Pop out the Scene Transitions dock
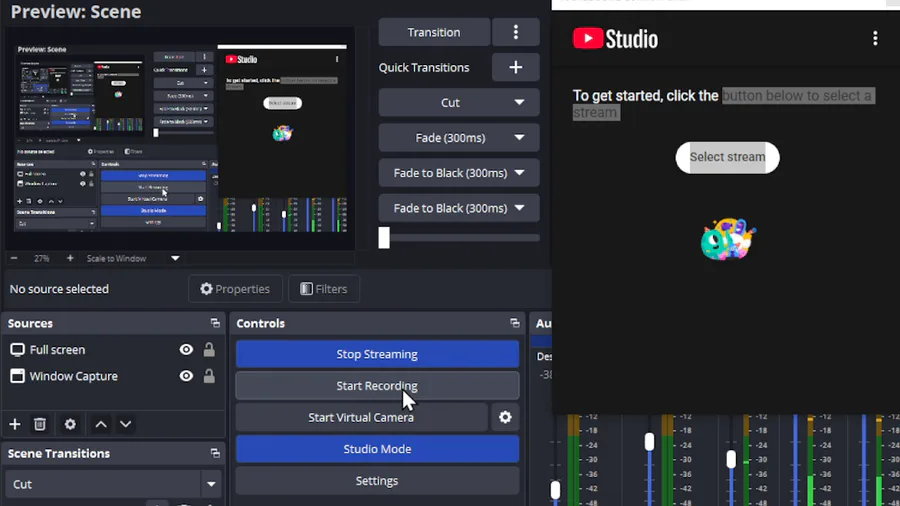Screen dimensions: 900x506 pos(215,453)
